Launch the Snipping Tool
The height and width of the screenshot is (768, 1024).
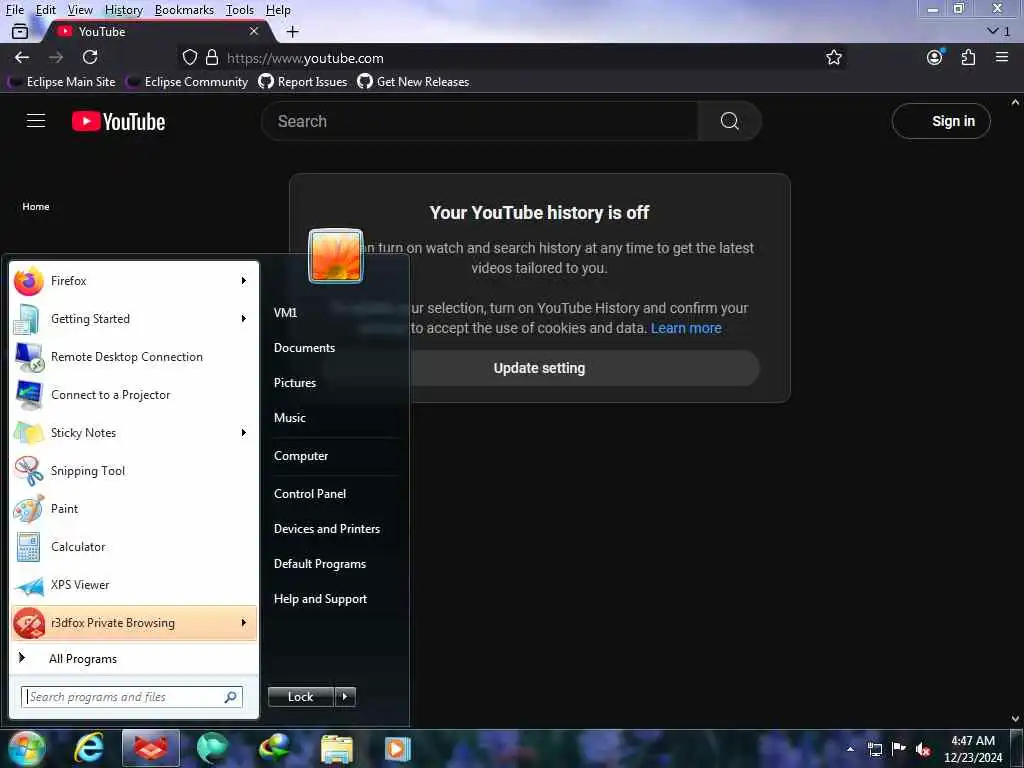point(134,471)
